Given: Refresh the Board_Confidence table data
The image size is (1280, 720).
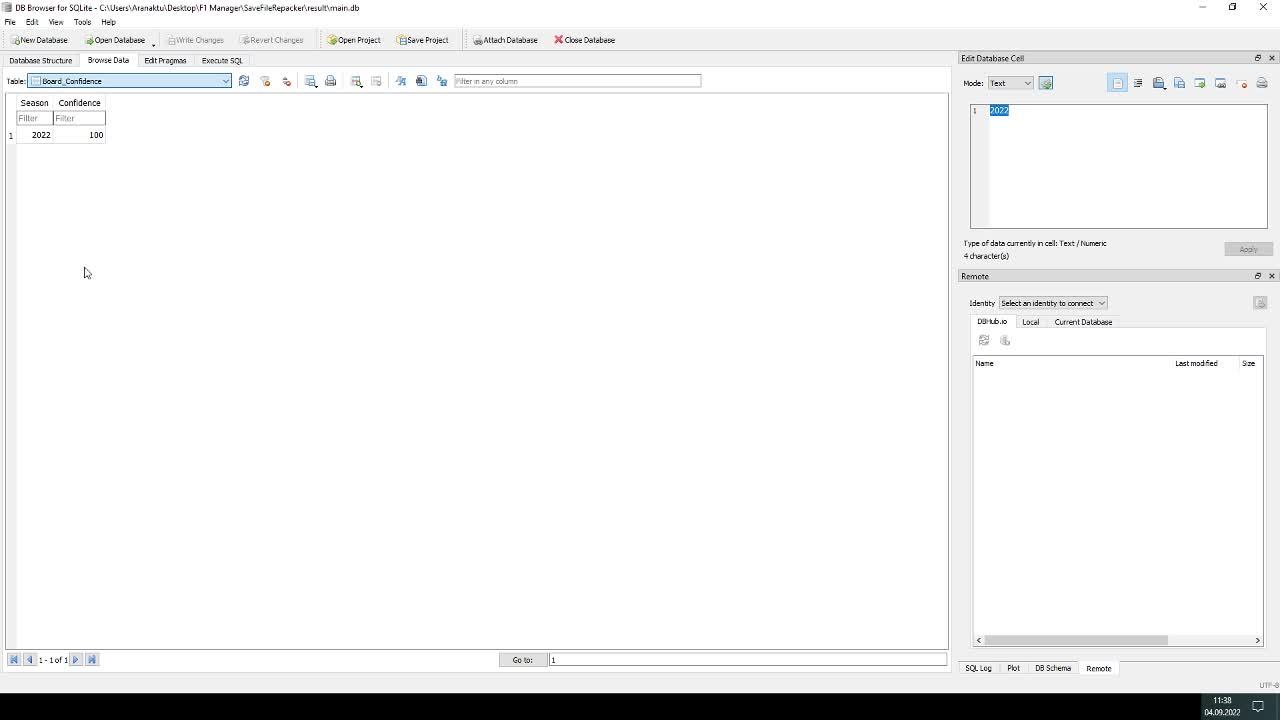Looking at the screenshot, I should [x=244, y=81].
